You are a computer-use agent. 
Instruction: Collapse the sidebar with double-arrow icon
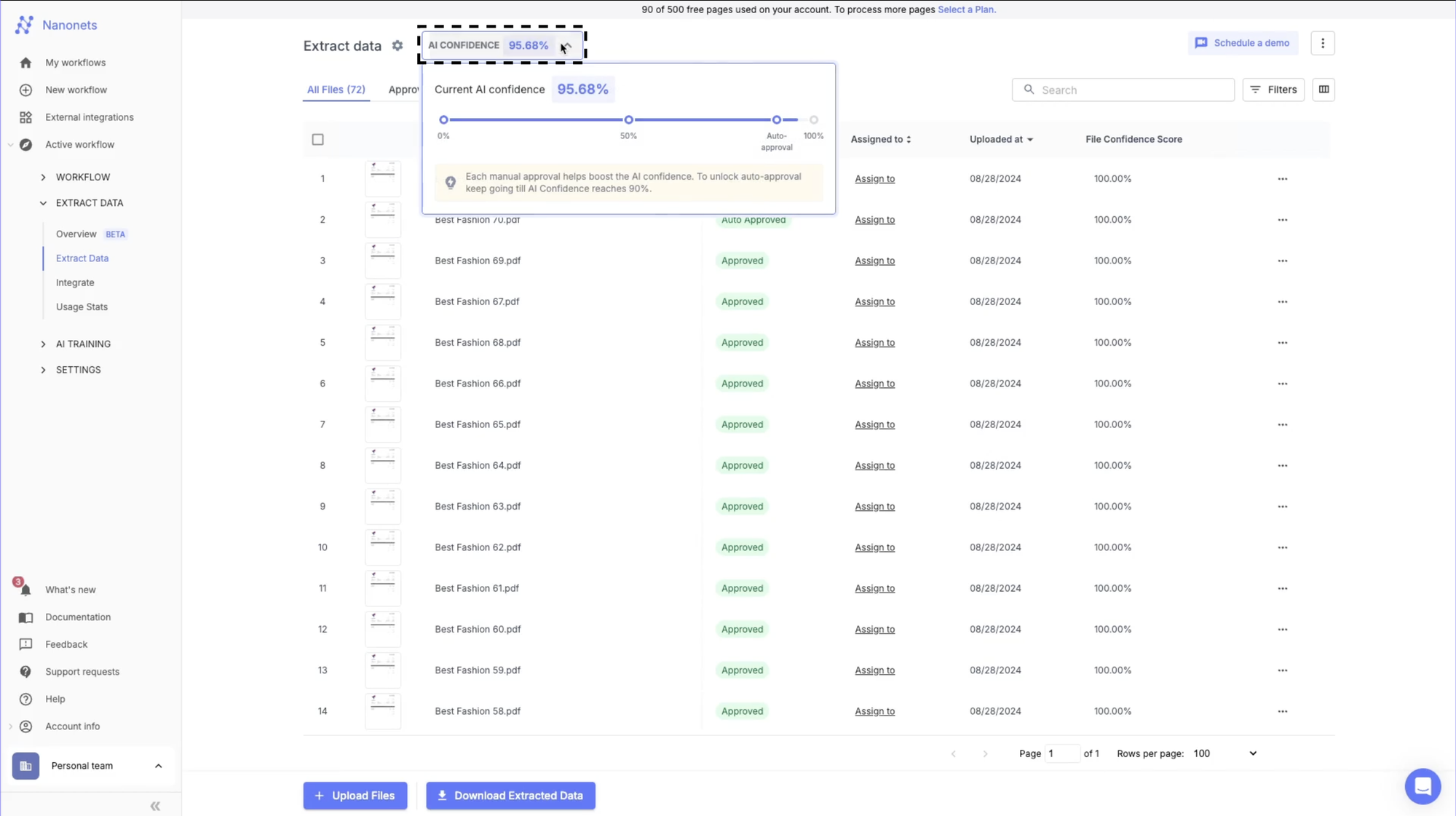(155, 805)
